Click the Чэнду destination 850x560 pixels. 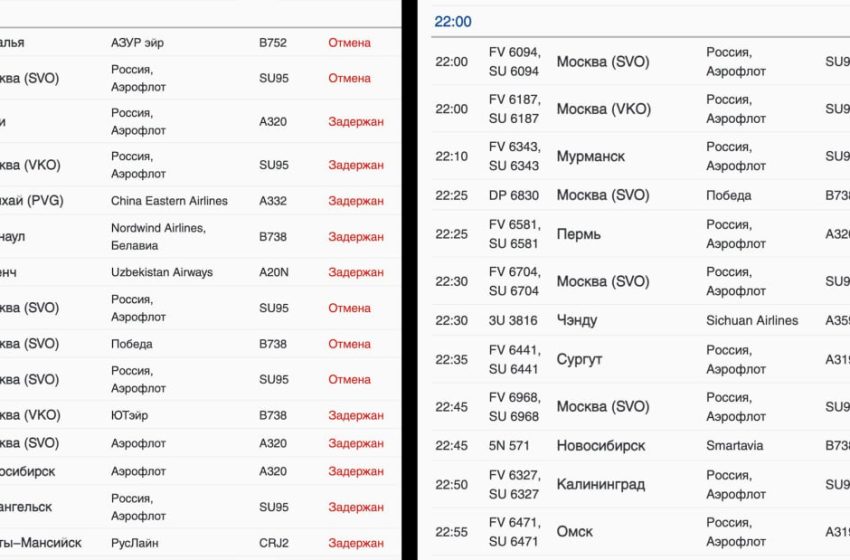point(579,321)
